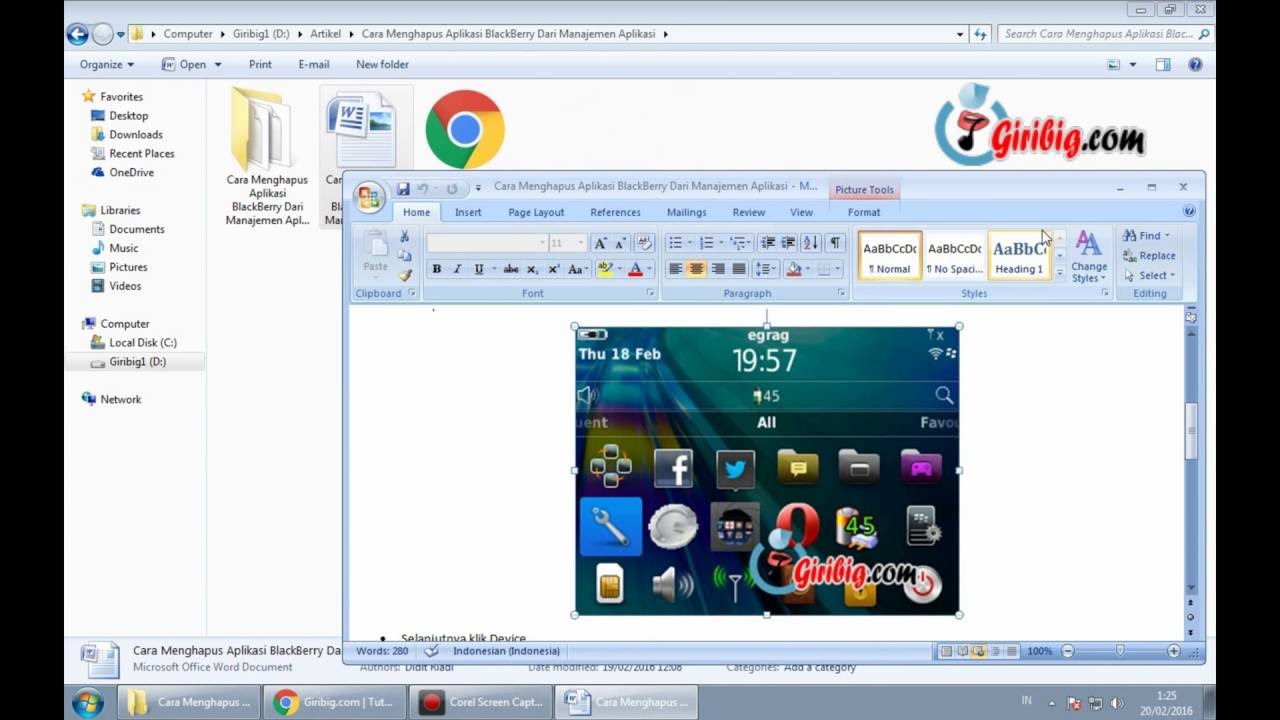Viewport: 1280px width, 720px height.
Task: Apply the No Spacing style
Action: tap(954, 256)
